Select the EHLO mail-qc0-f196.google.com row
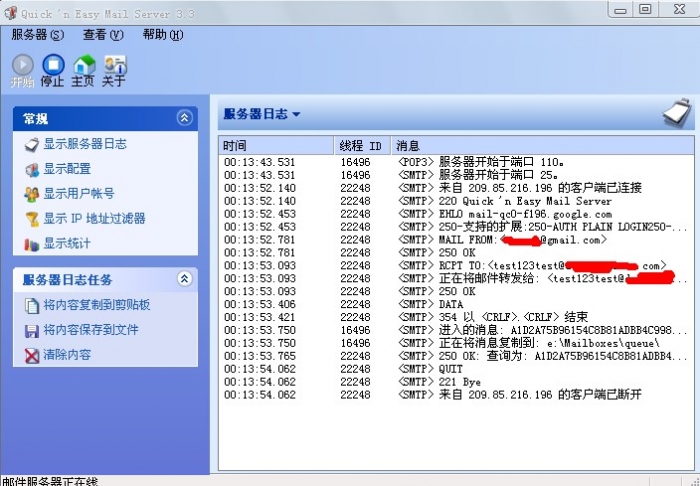The height and width of the screenshot is (486, 700). point(456,214)
